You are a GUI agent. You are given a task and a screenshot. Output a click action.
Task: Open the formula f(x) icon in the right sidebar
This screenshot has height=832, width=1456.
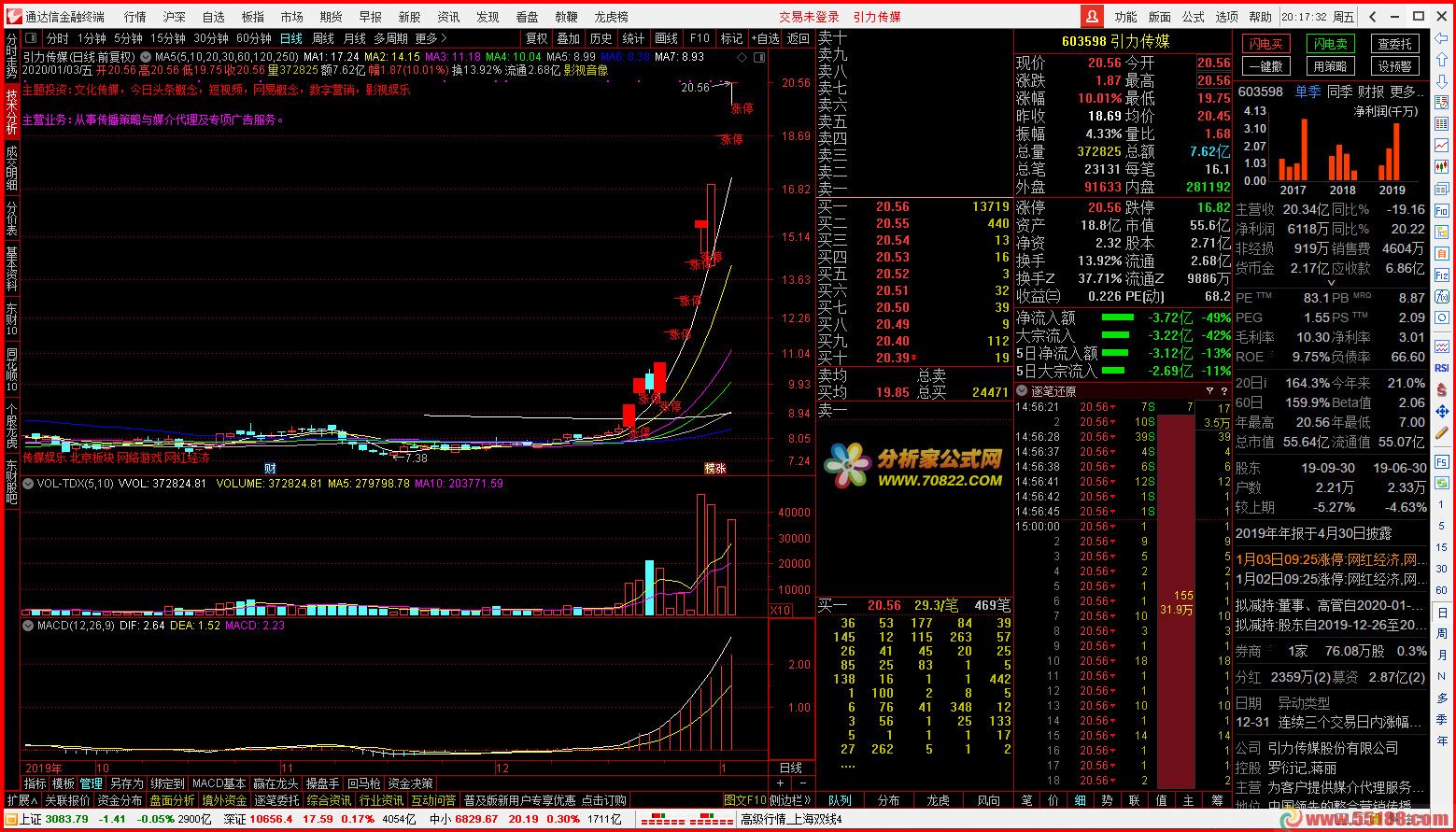coord(1442,295)
